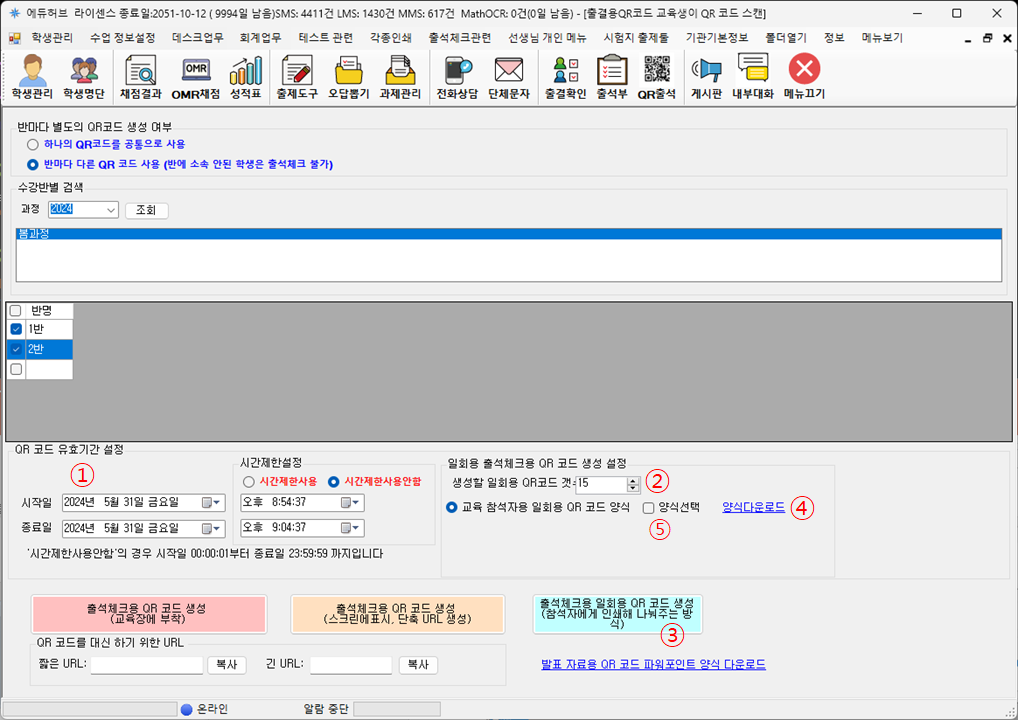Open the 시작일 date picker dropdown
The width and height of the screenshot is (1018, 720).
pyautogui.click(x=217, y=502)
